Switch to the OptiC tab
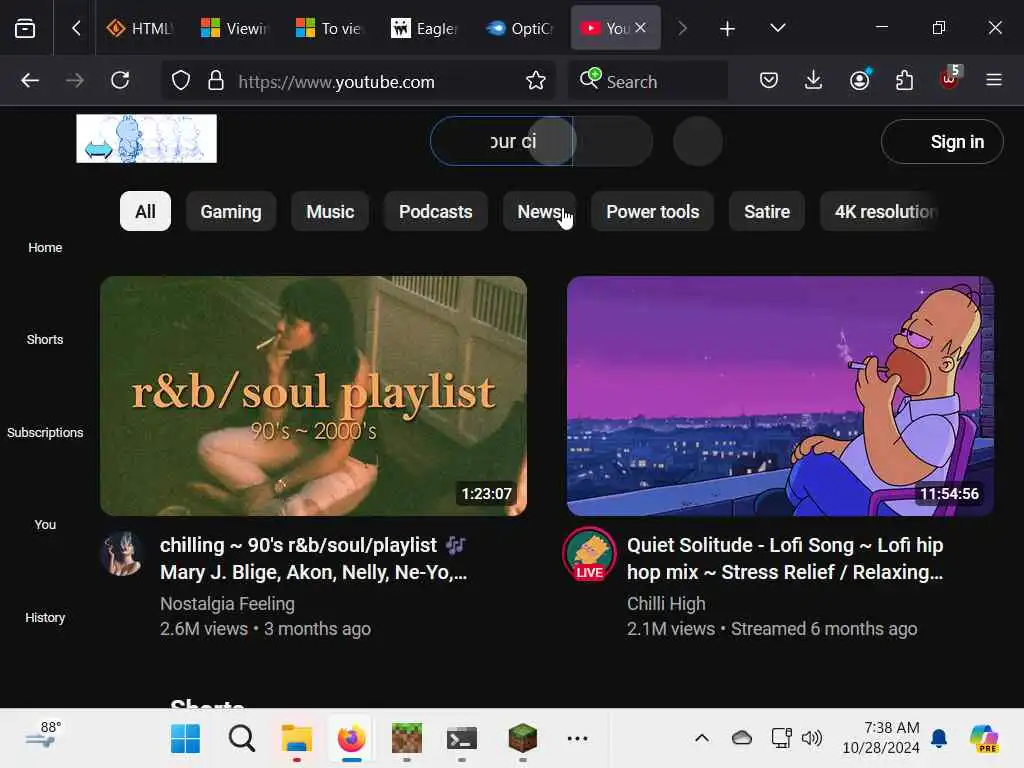 pyautogui.click(x=519, y=28)
